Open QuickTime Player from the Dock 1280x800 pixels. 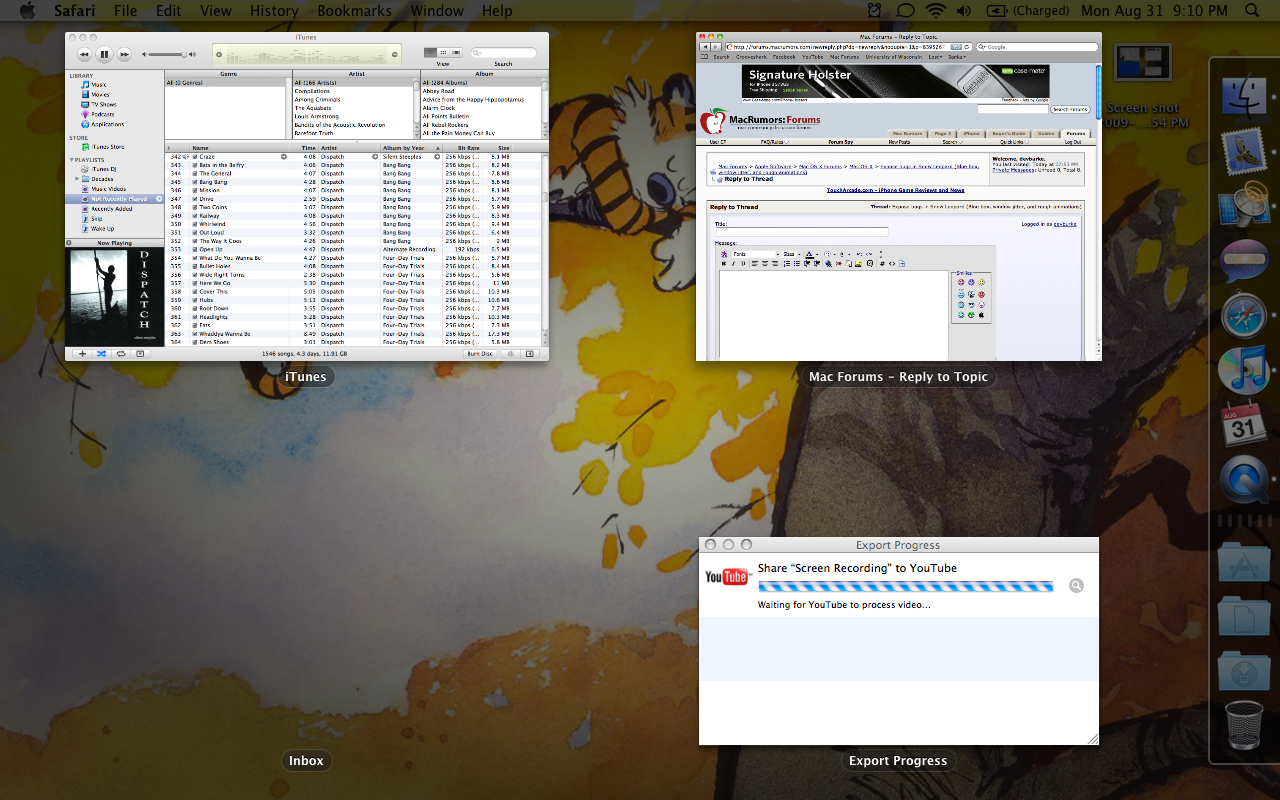pos(1243,481)
